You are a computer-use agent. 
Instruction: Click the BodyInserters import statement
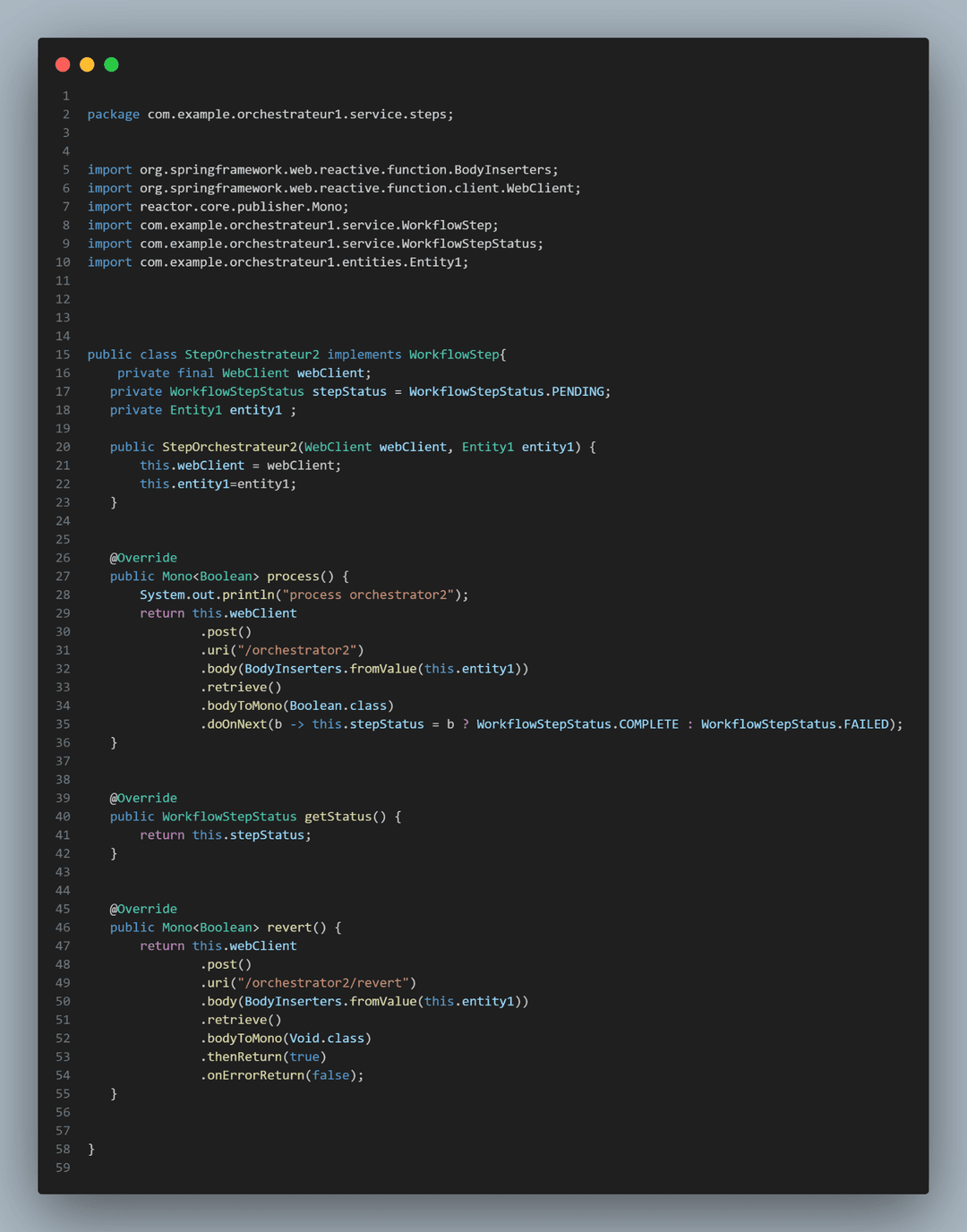point(322,170)
